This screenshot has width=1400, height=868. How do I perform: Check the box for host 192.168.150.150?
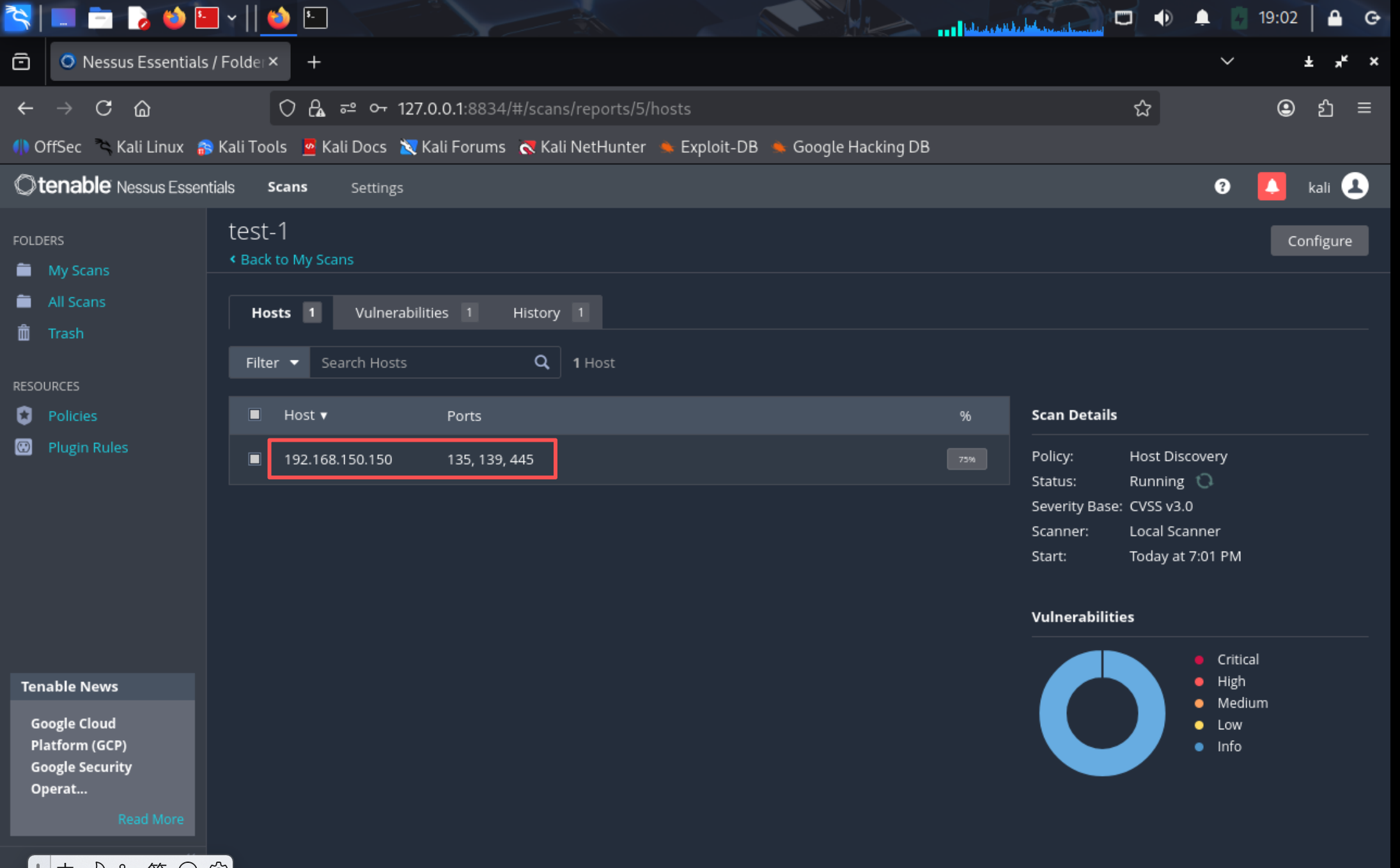pyautogui.click(x=254, y=459)
